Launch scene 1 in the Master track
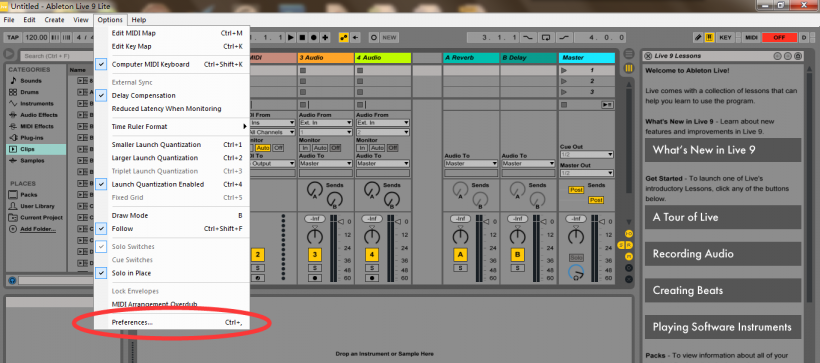Viewport: 820px width, 363px height. coord(564,70)
